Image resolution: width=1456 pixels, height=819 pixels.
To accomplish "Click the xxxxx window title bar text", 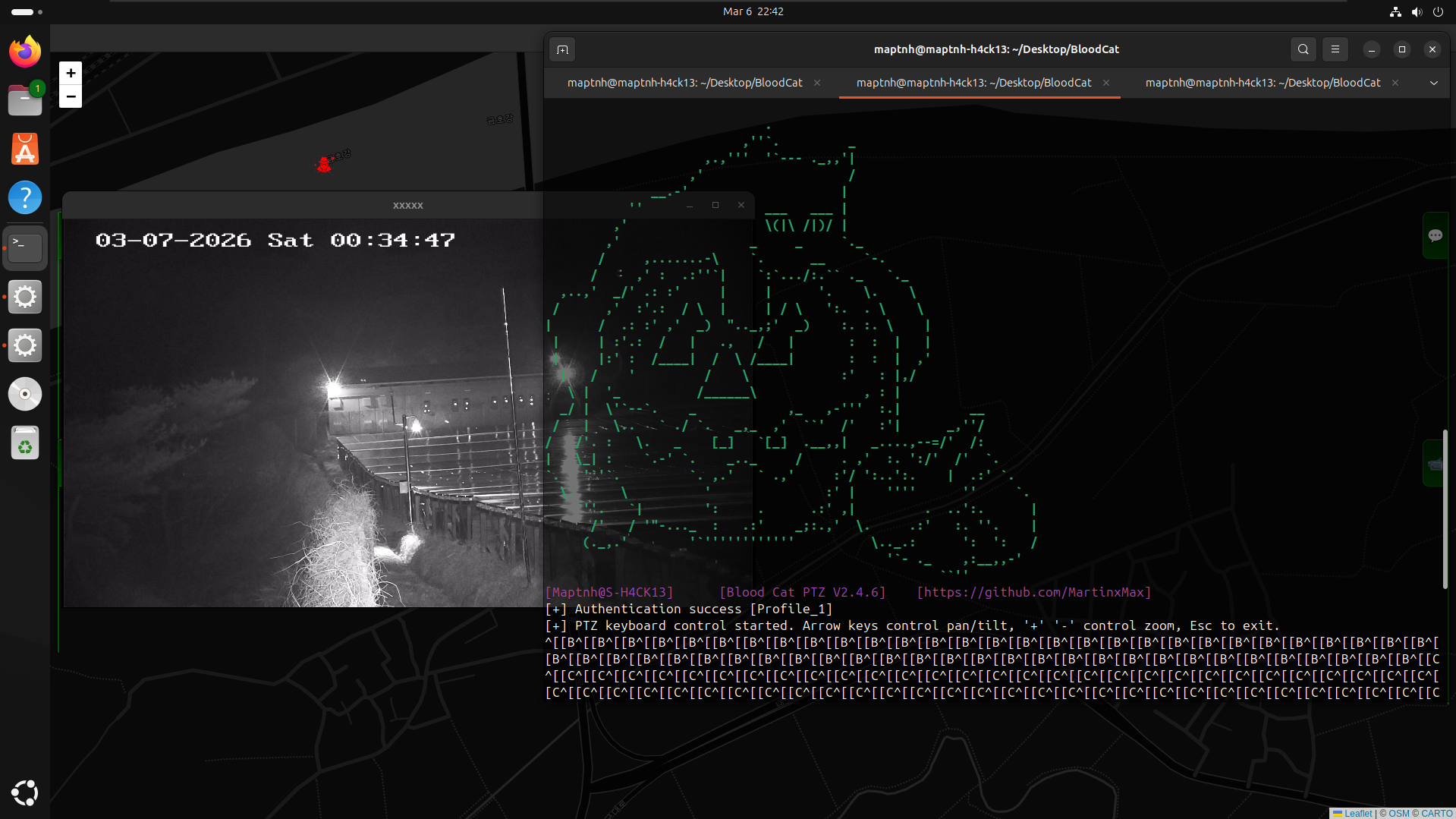I will click(408, 206).
